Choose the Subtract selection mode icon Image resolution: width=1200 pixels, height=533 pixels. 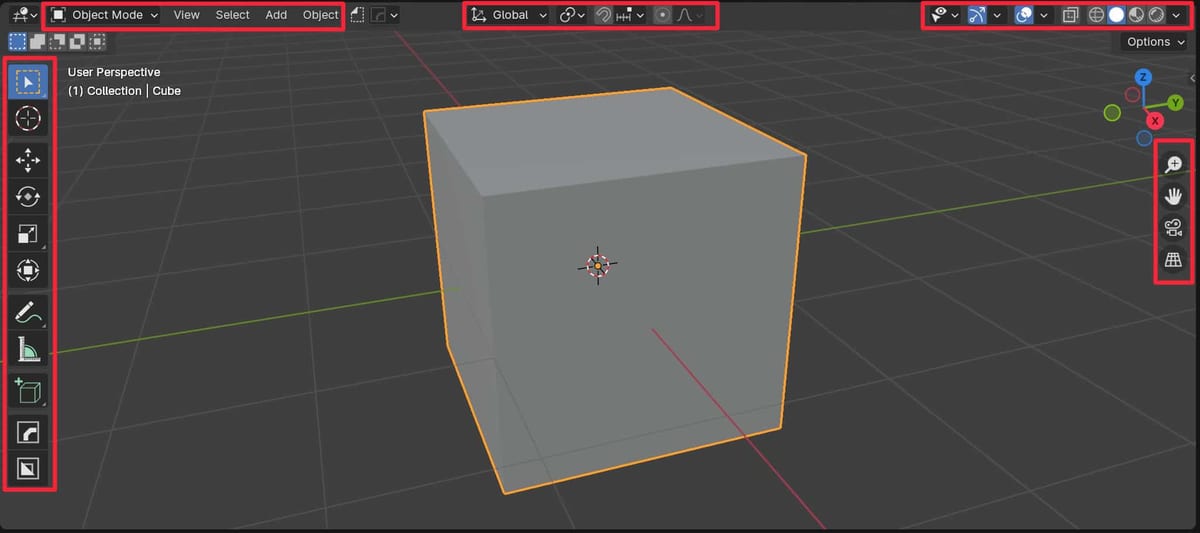coord(57,42)
